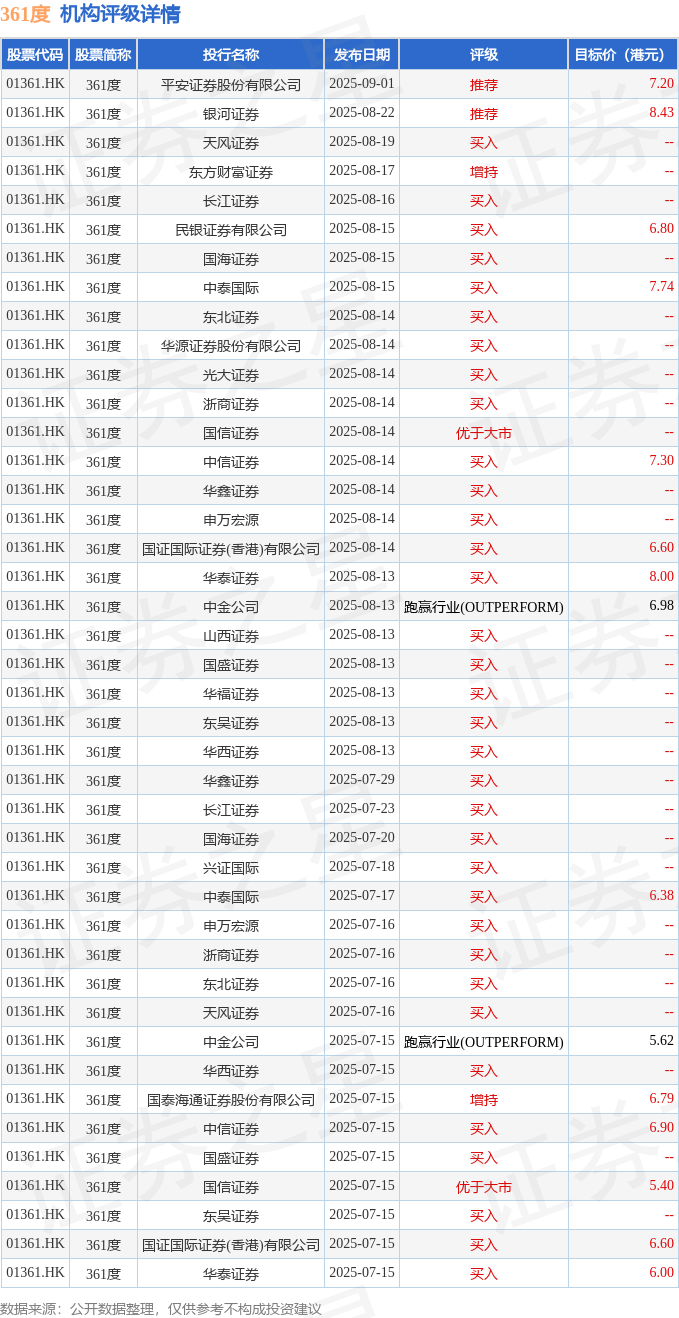Click the 发布日期 column header

[x=362, y=55]
